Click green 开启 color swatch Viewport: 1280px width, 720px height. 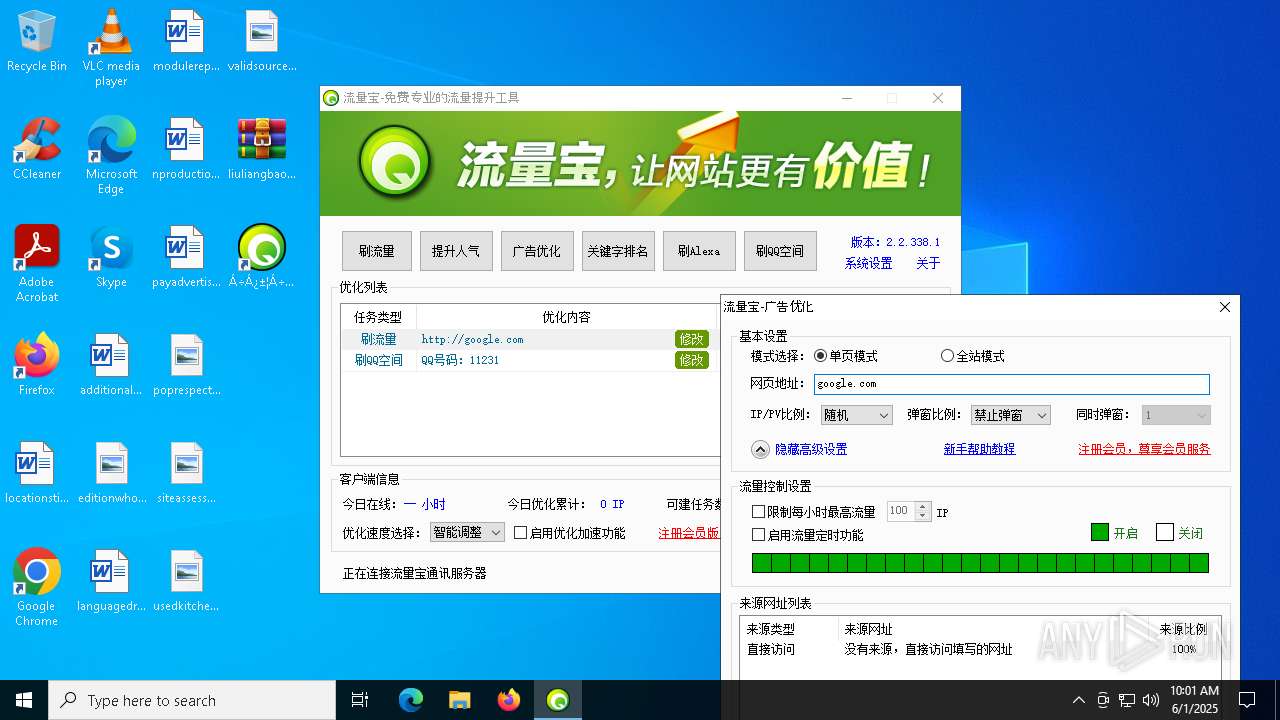coord(1100,532)
